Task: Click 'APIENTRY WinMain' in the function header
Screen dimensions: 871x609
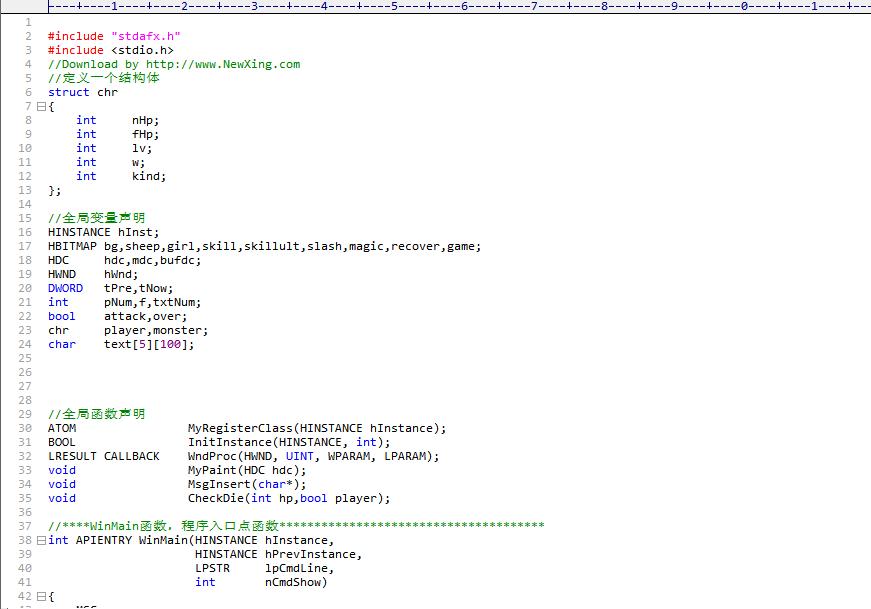Action: coord(132,540)
